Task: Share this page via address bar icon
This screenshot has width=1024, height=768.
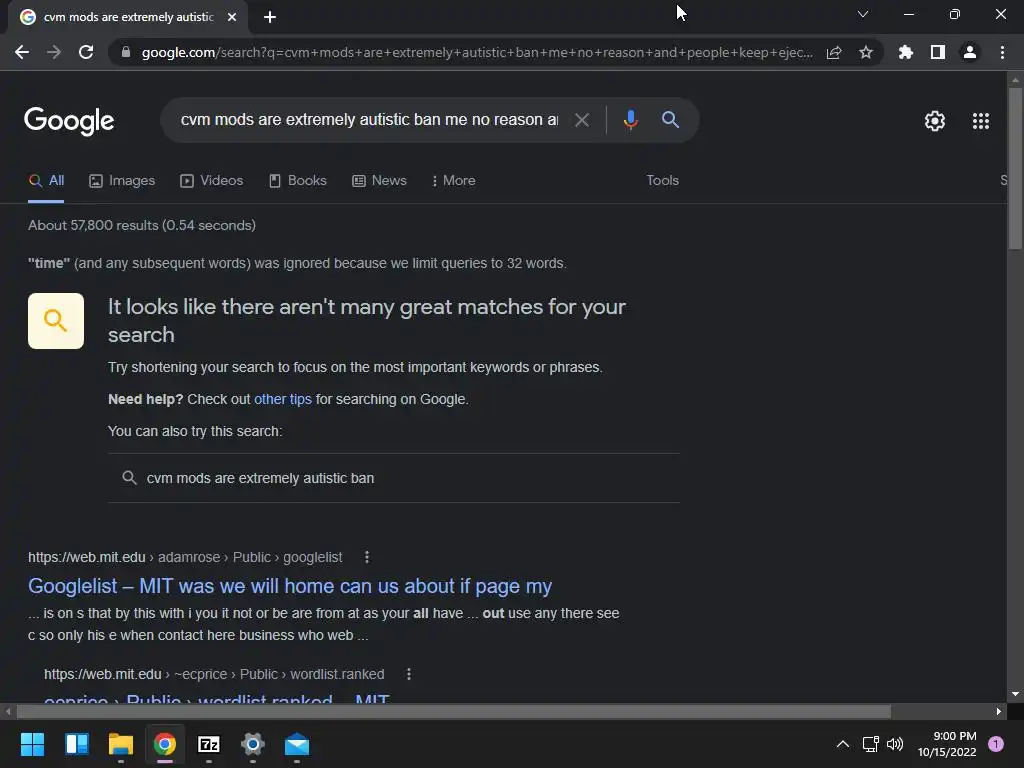Action: (834, 52)
